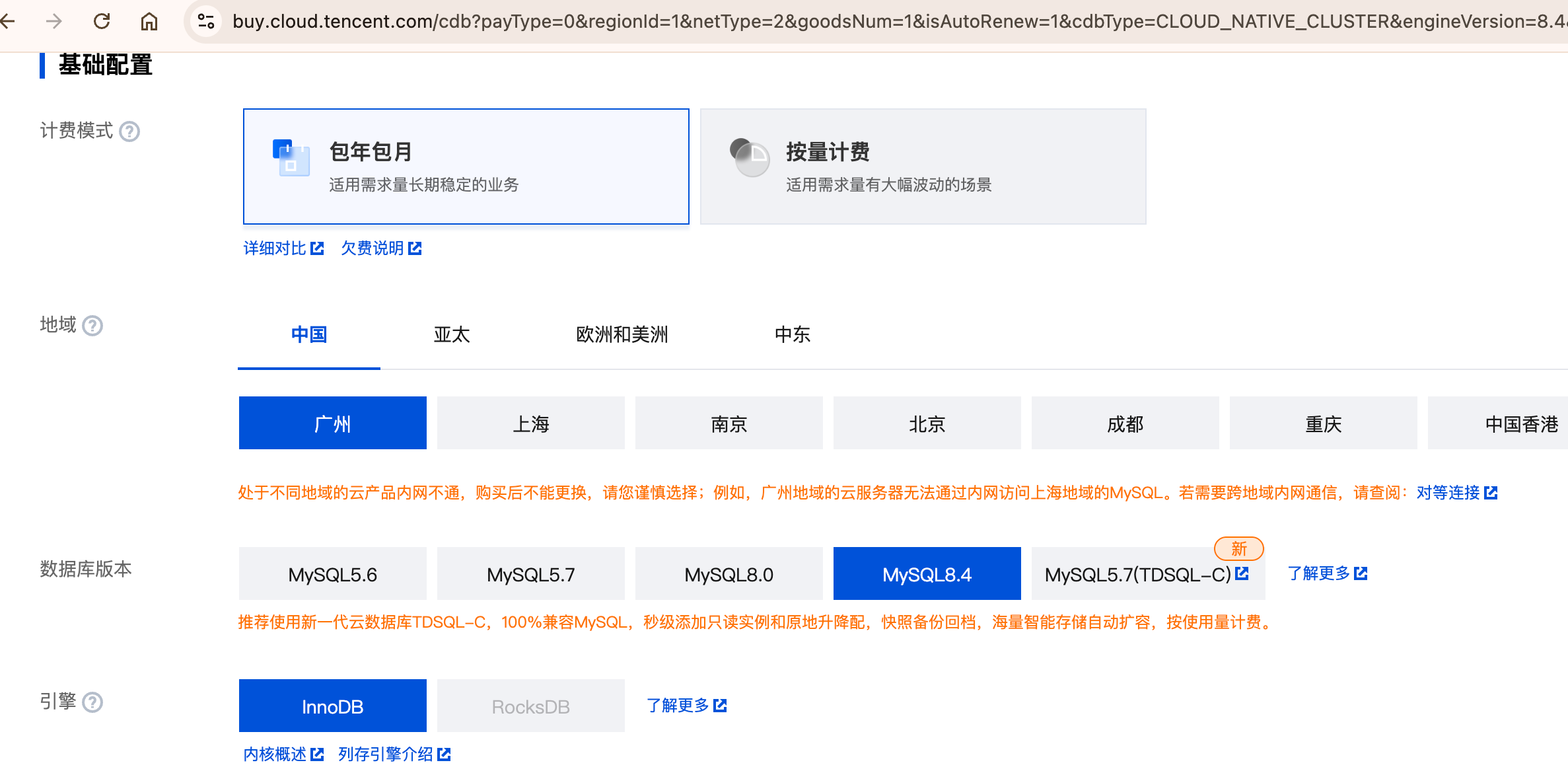This screenshot has height=773, width=1568.
Task: Show help for 计费模式
Action: tap(129, 132)
